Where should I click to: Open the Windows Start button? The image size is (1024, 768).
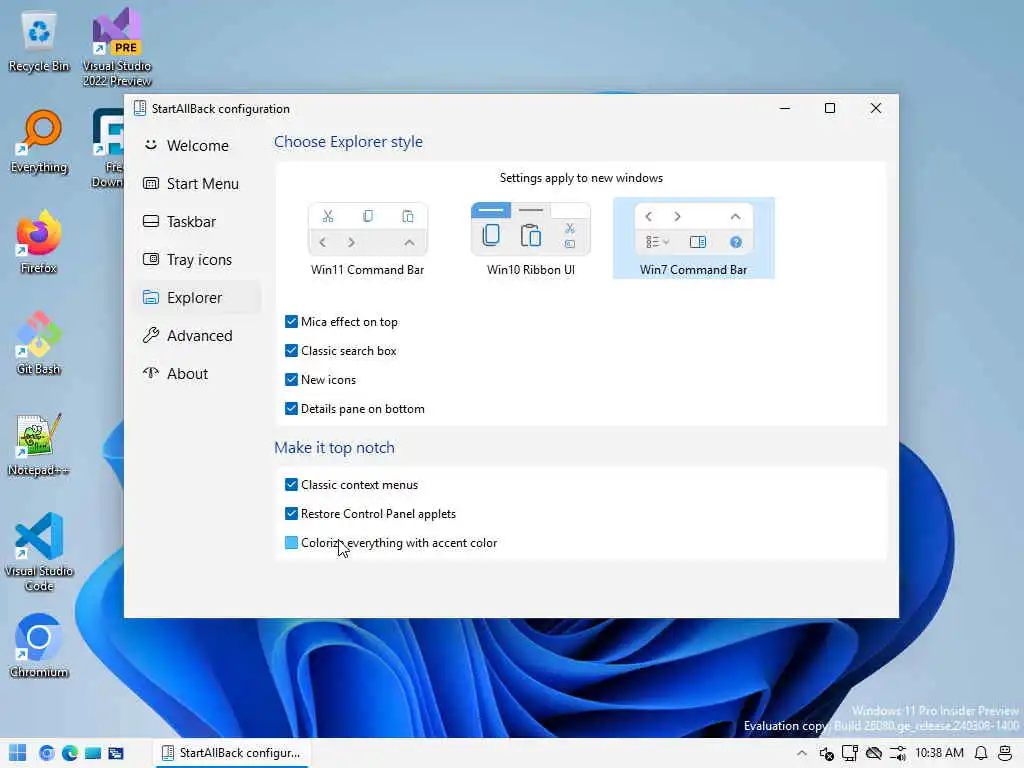coord(18,753)
